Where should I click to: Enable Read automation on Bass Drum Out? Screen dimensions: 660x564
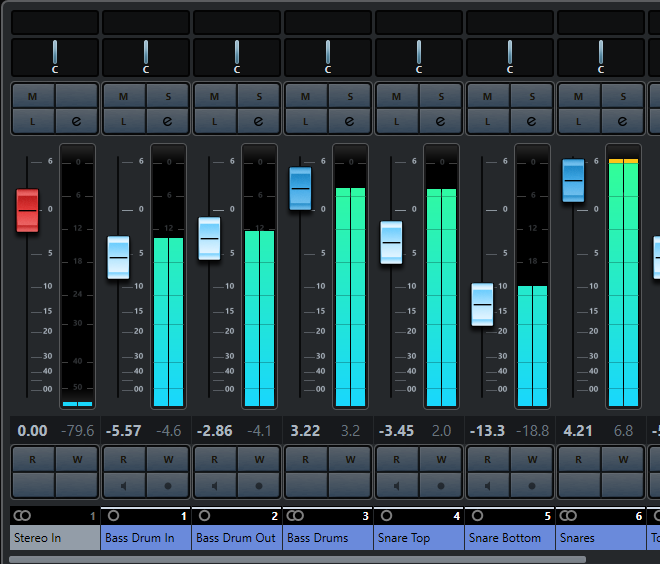(x=215, y=459)
